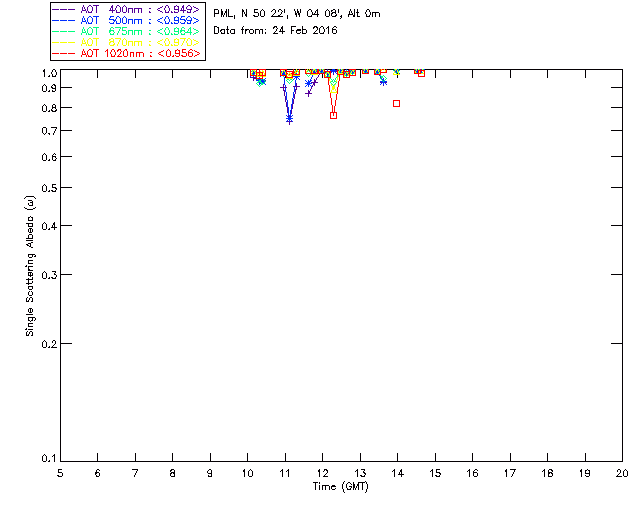Click the PML station location text

[x=297, y=13]
